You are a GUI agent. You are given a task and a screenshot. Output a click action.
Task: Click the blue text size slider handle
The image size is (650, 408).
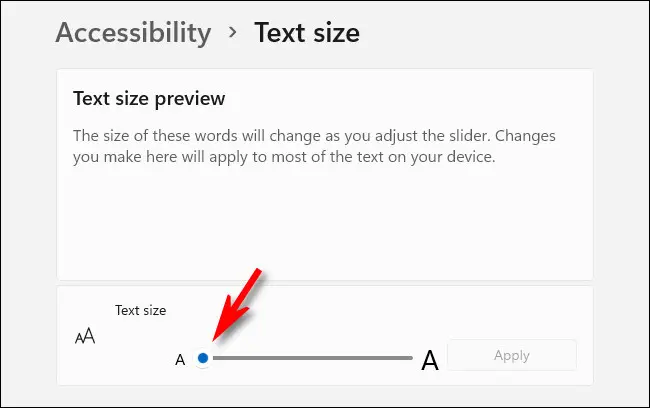click(203, 357)
